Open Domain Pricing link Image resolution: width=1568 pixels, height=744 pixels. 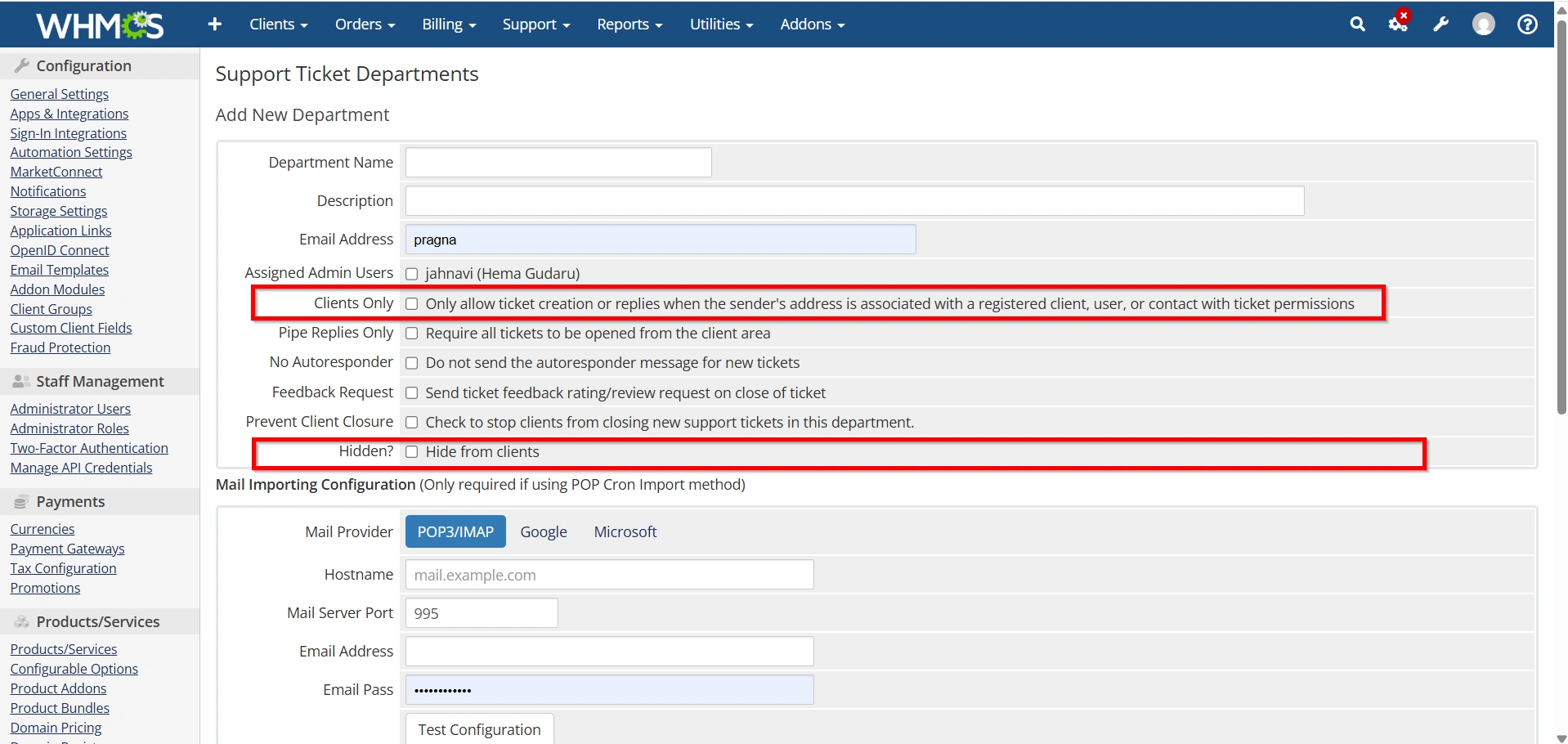(x=56, y=728)
